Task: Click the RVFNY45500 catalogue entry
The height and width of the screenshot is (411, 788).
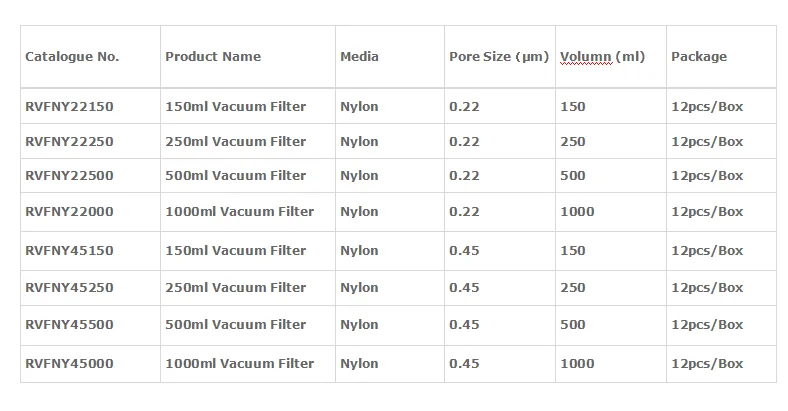Action: (x=69, y=325)
